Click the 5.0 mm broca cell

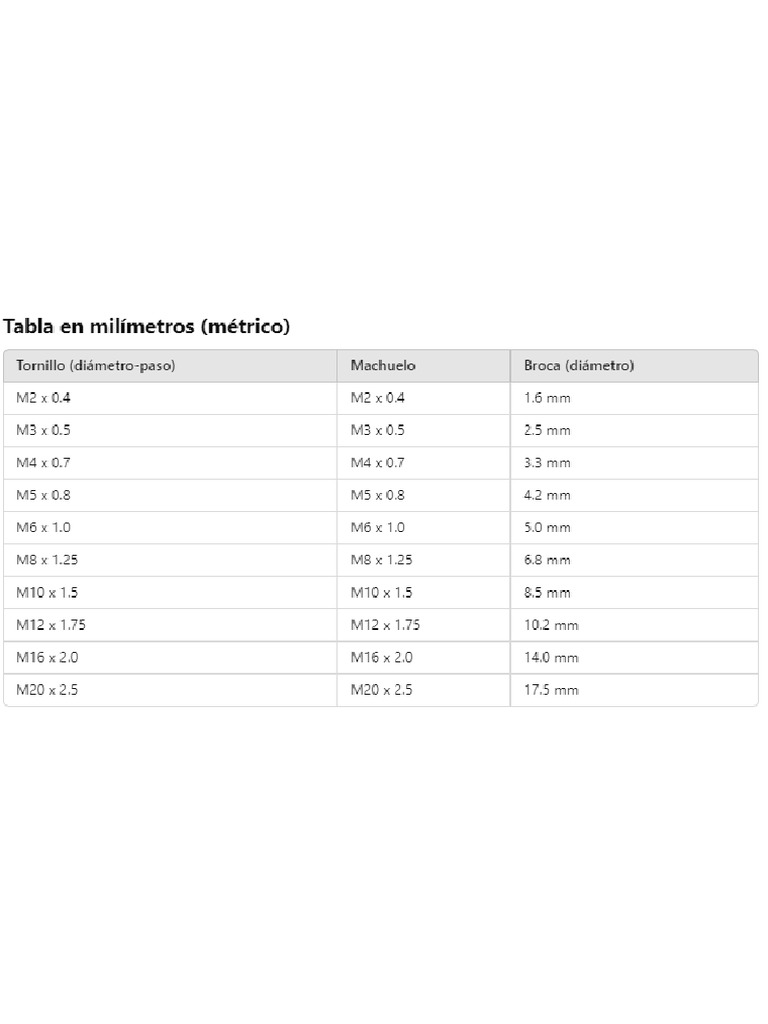tap(547, 527)
